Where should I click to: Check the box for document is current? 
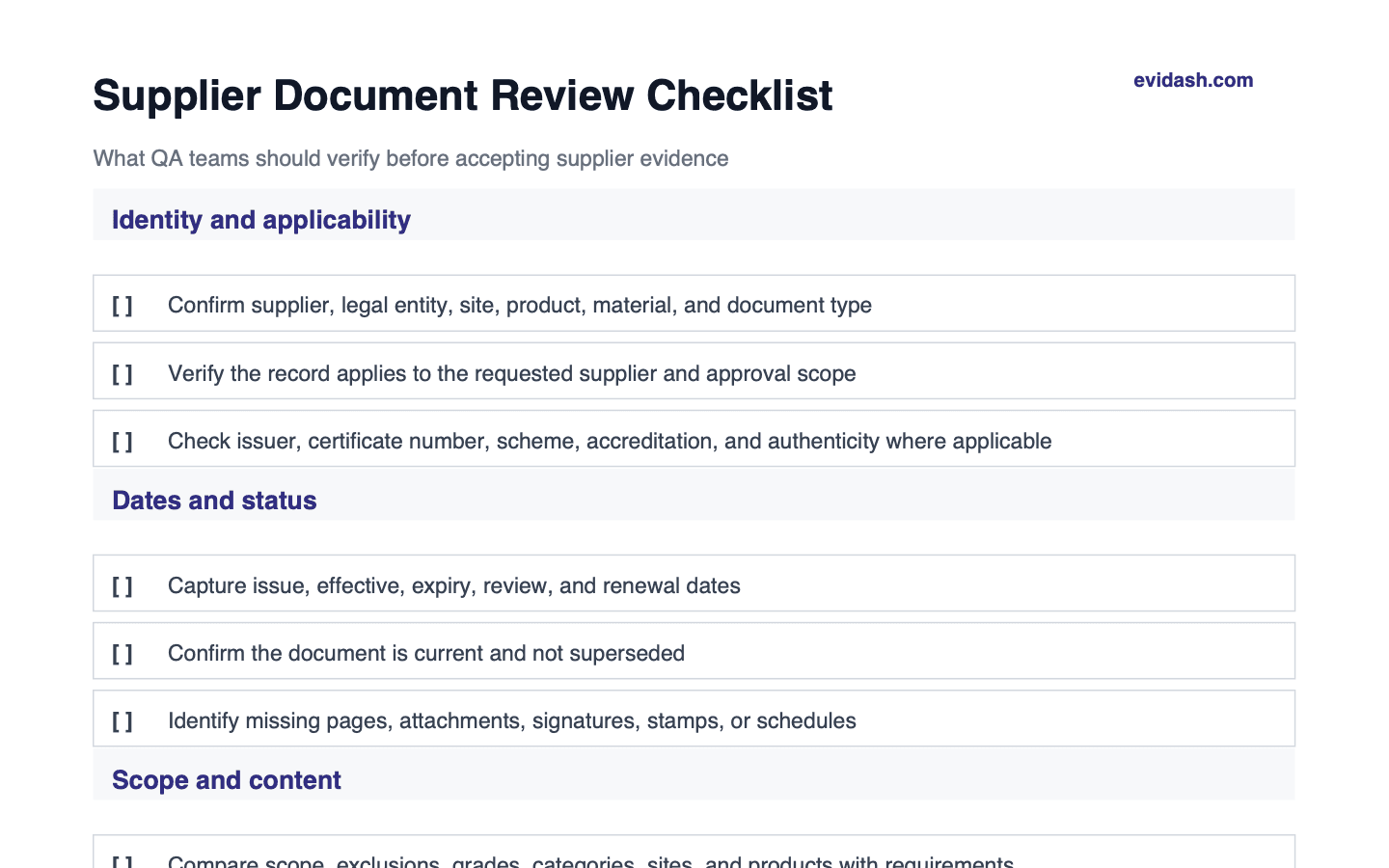(123, 653)
